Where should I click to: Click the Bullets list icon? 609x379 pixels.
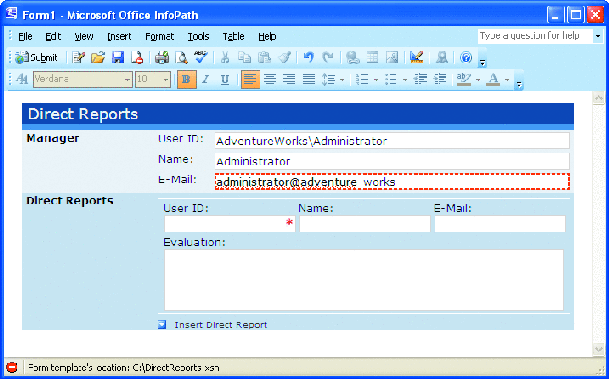click(391, 79)
